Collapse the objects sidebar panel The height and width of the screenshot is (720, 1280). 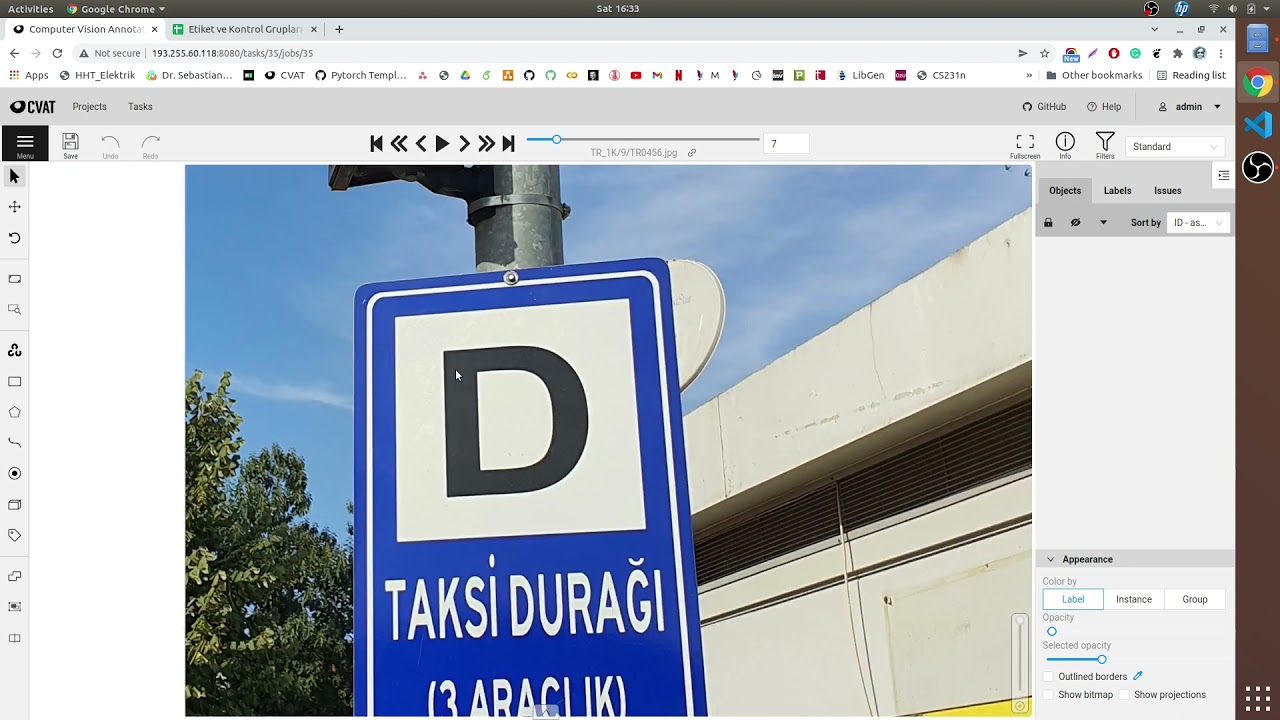1223,176
